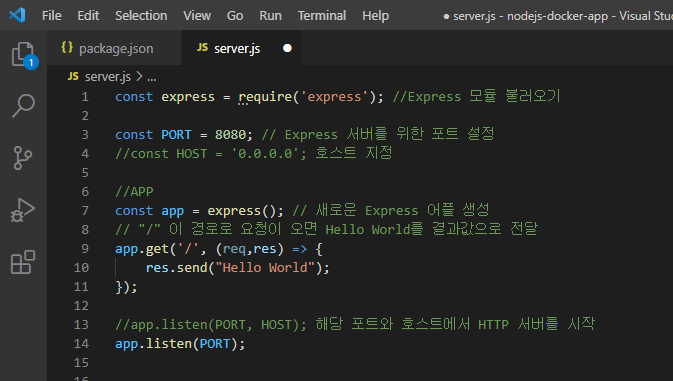This screenshot has width=673, height=381.
Task: Open the Run menu
Action: tap(270, 16)
